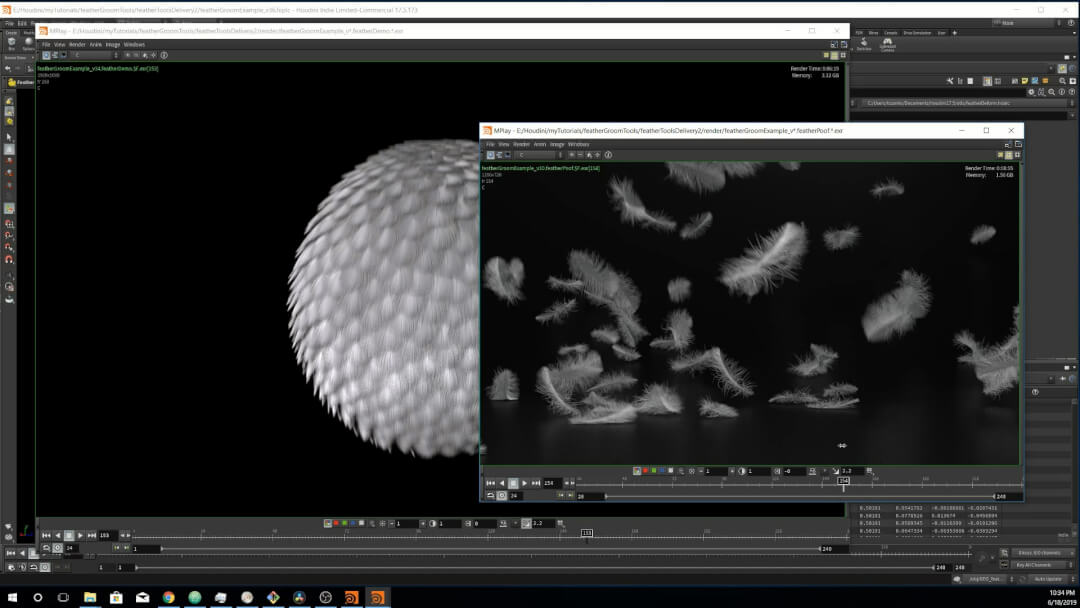Click gamma value 2.2 in featherPoof MPlay
Image resolution: width=1080 pixels, height=608 pixels.
(852, 471)
